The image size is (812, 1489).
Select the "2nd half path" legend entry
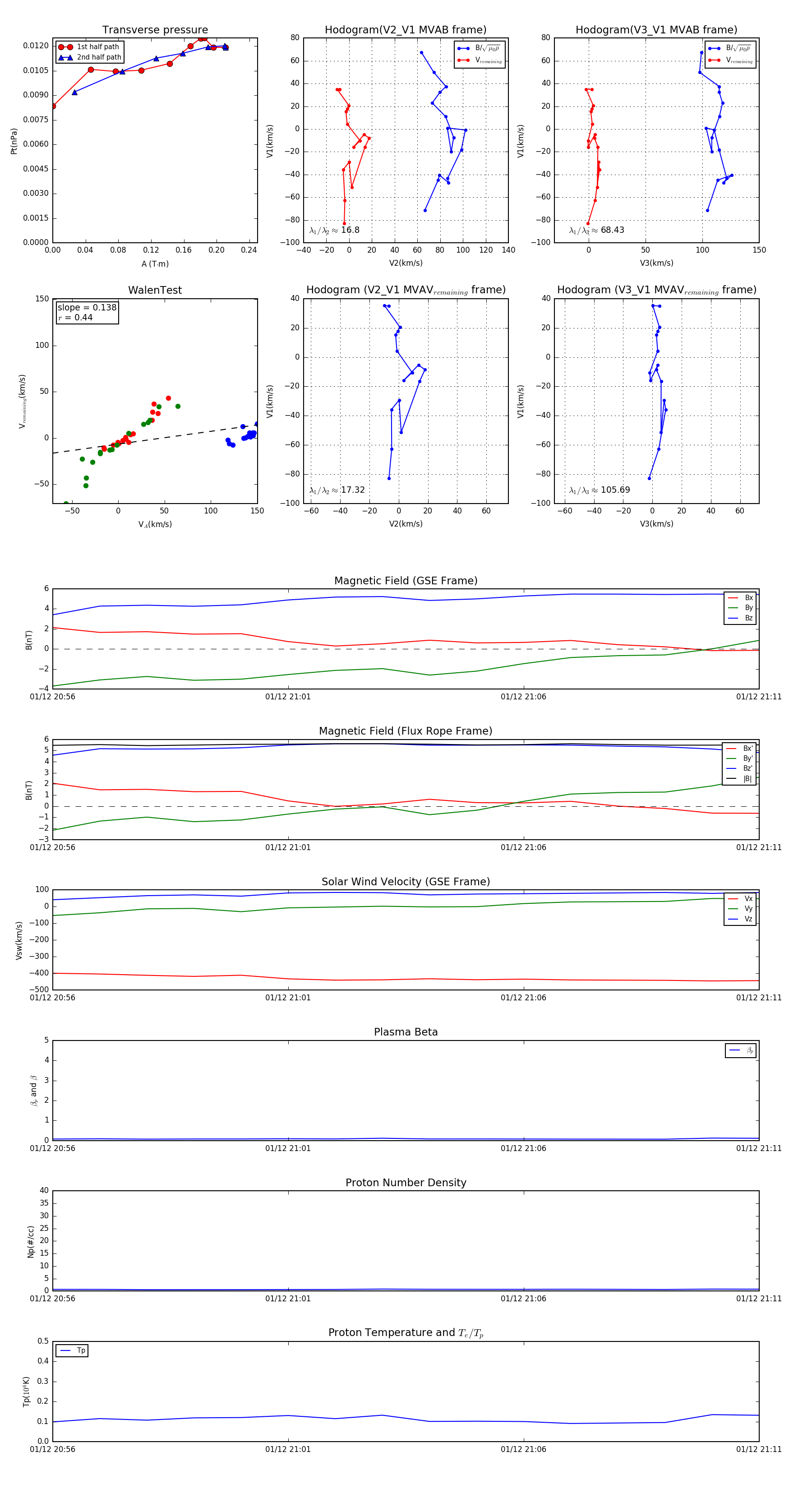point(90,57)
